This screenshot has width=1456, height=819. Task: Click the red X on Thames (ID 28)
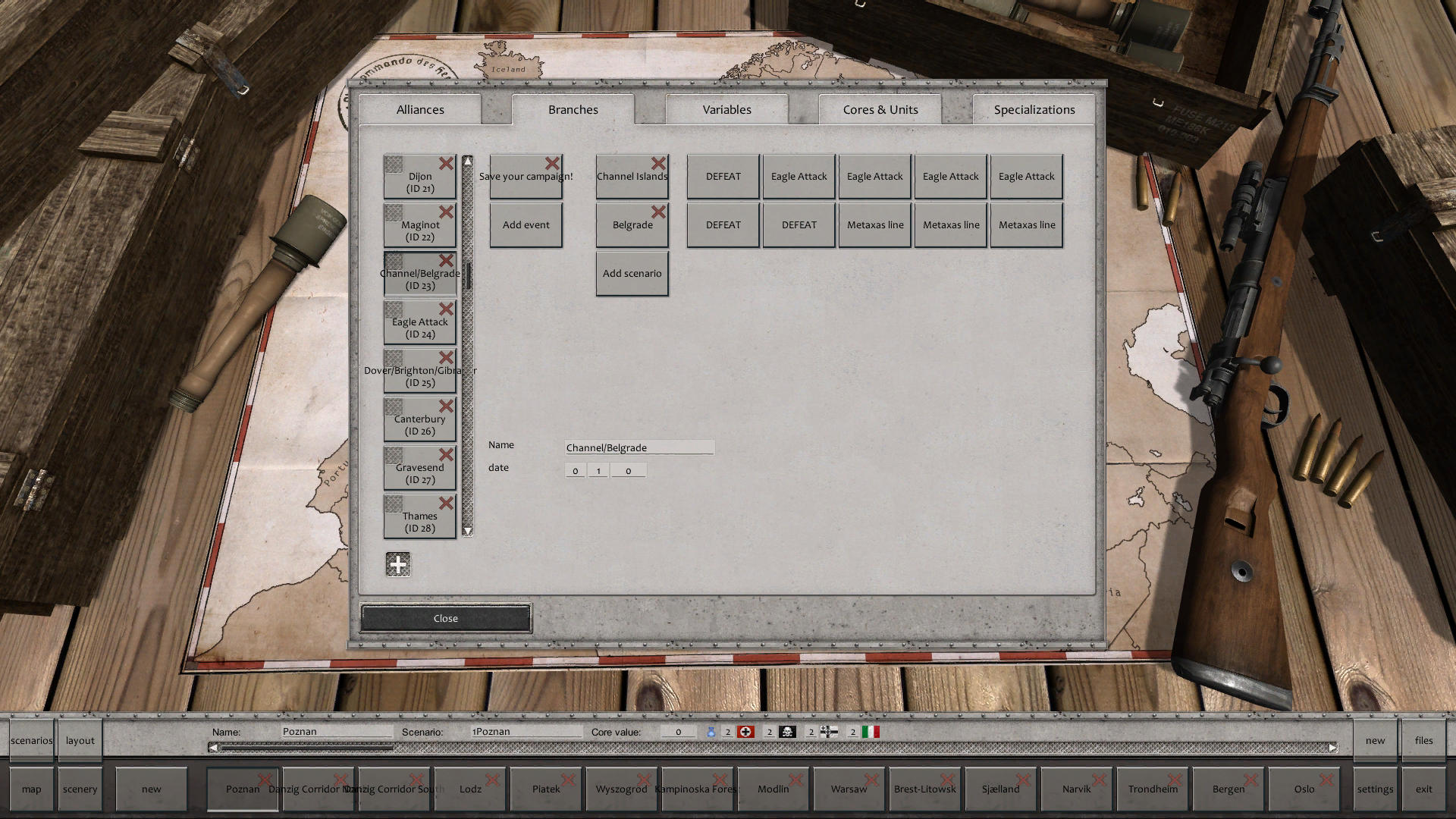tap(446, 503)
